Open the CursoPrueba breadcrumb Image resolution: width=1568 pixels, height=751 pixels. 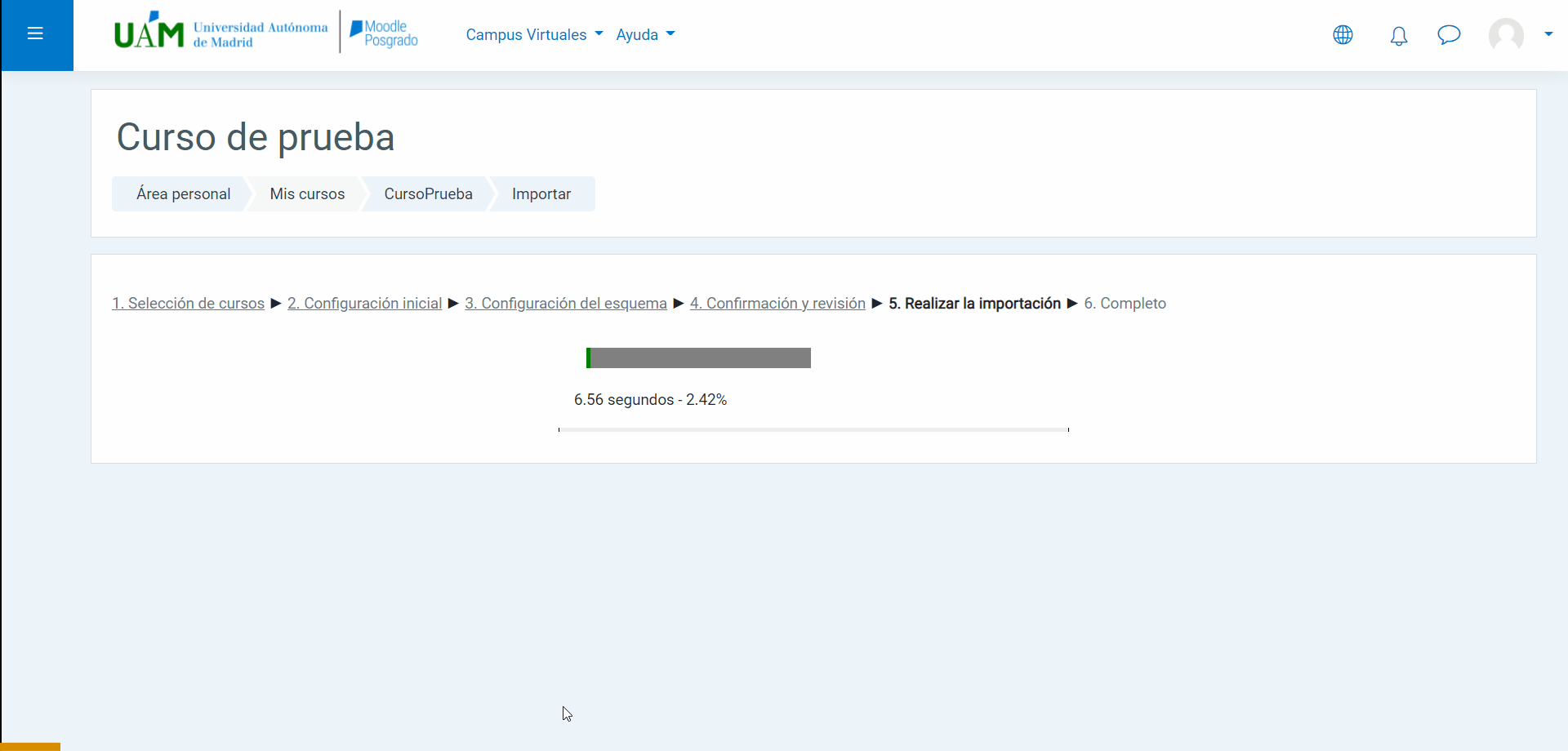click(x=428, y=194)
